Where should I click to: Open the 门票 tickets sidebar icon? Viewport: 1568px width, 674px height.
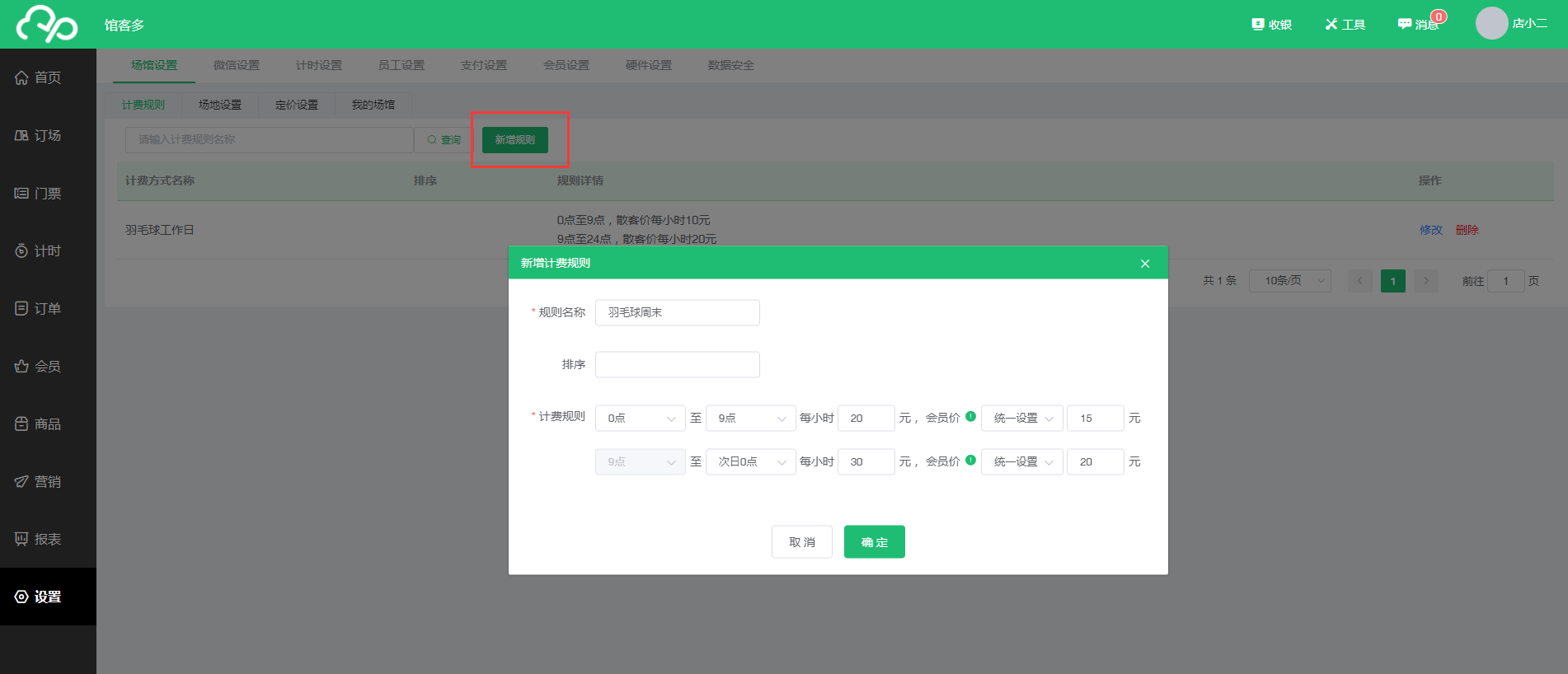[21, 193]
